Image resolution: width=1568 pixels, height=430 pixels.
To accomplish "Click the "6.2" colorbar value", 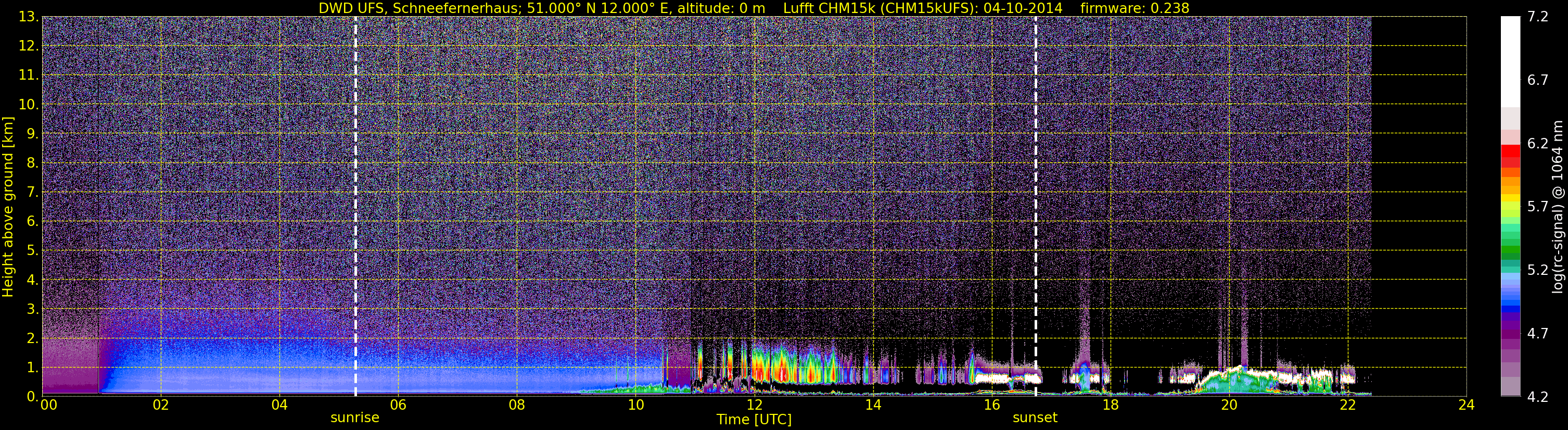I will pos(1538,143).
